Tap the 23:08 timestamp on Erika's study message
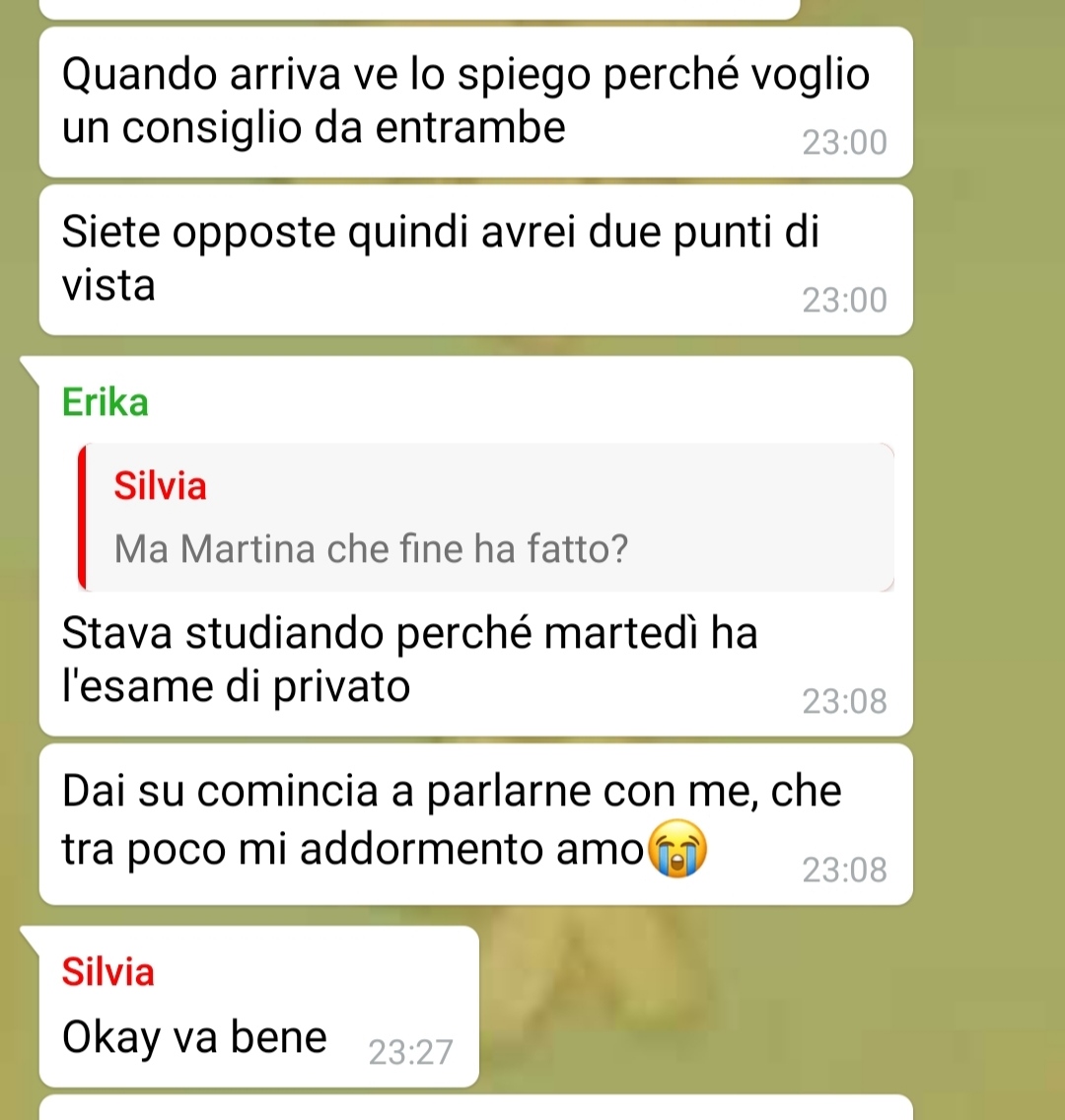Screen dimensions: 1065x1120 (x=844, y=701)
